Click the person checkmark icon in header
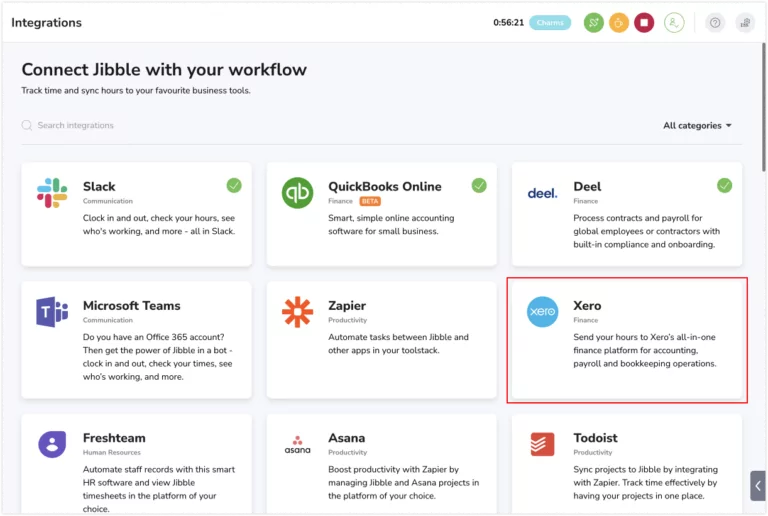 pos(674,23)
